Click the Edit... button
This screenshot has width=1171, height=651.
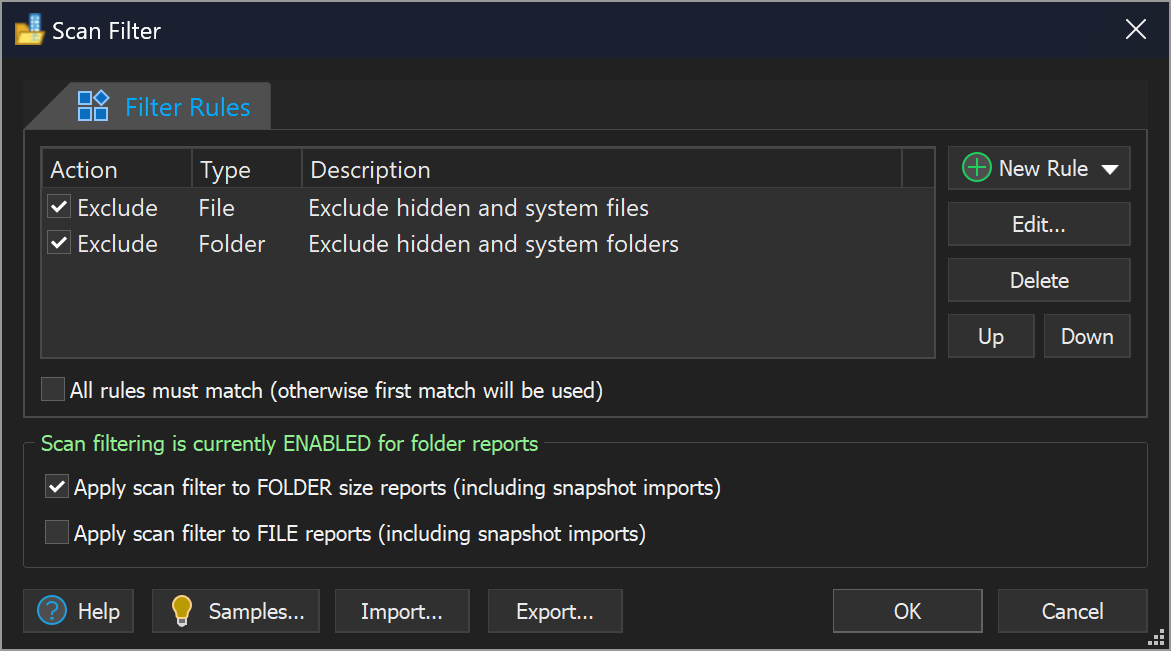[x=1039, y=224]
